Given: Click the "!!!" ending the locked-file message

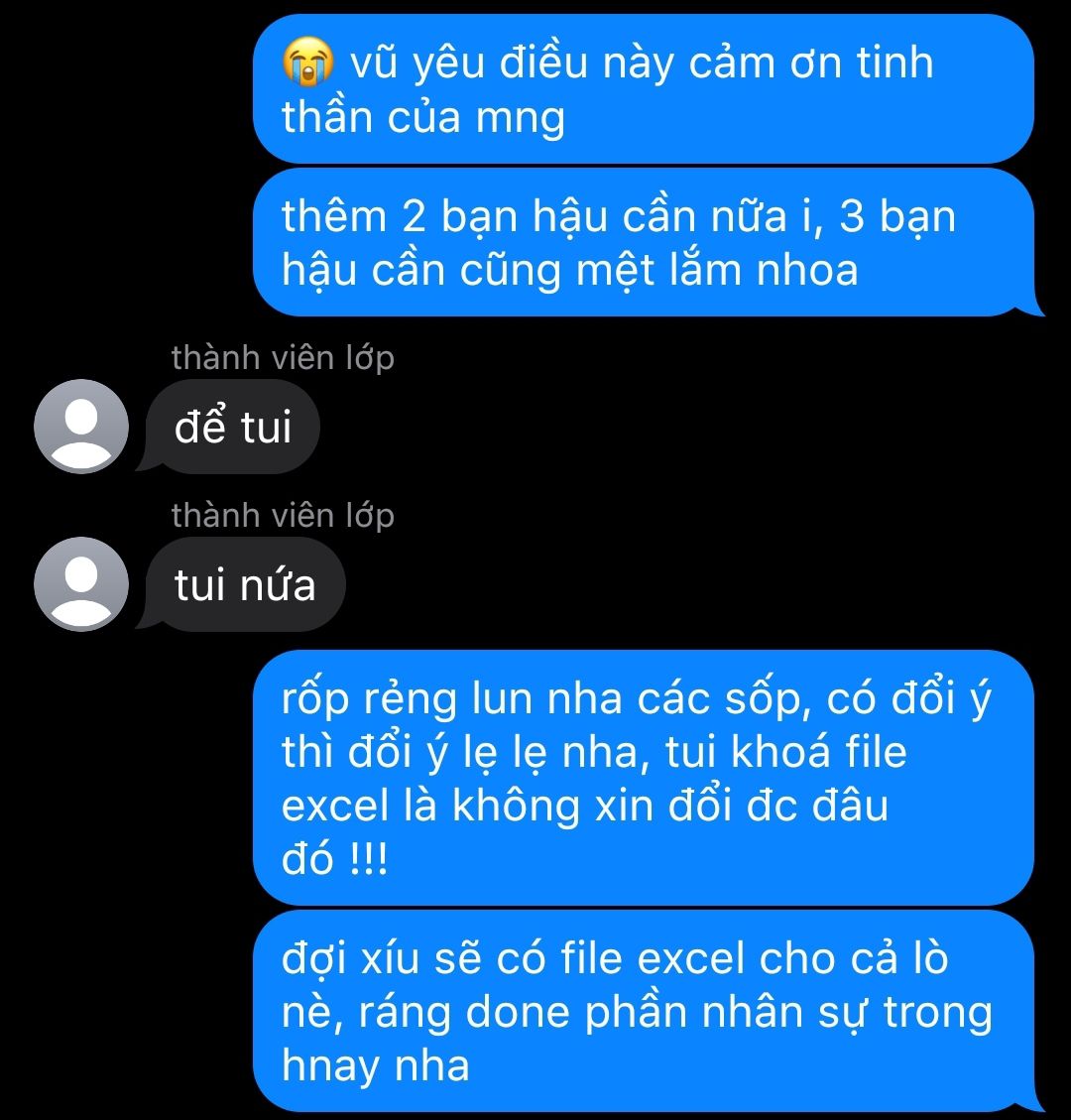Looking at the screenshot, I should 369,858.
